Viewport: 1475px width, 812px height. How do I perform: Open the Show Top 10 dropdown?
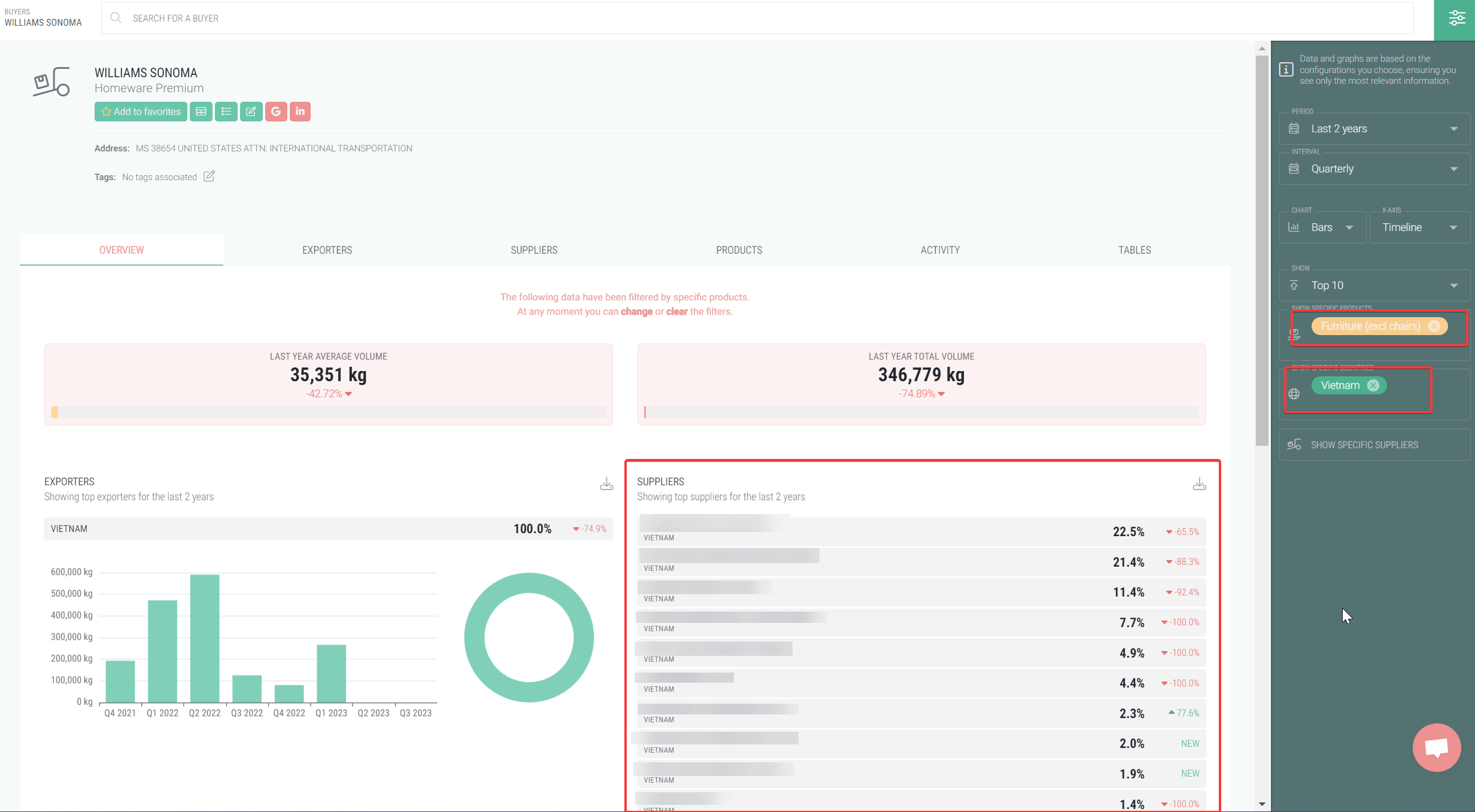(1374, 285)
